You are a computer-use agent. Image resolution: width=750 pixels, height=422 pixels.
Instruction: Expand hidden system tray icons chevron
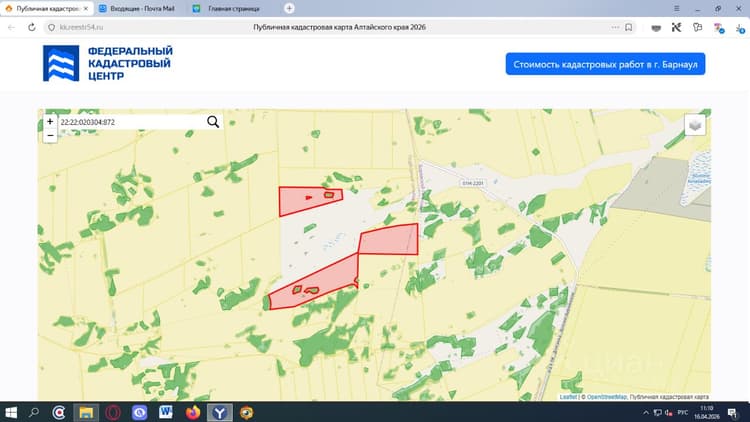[x=646, y=412]
